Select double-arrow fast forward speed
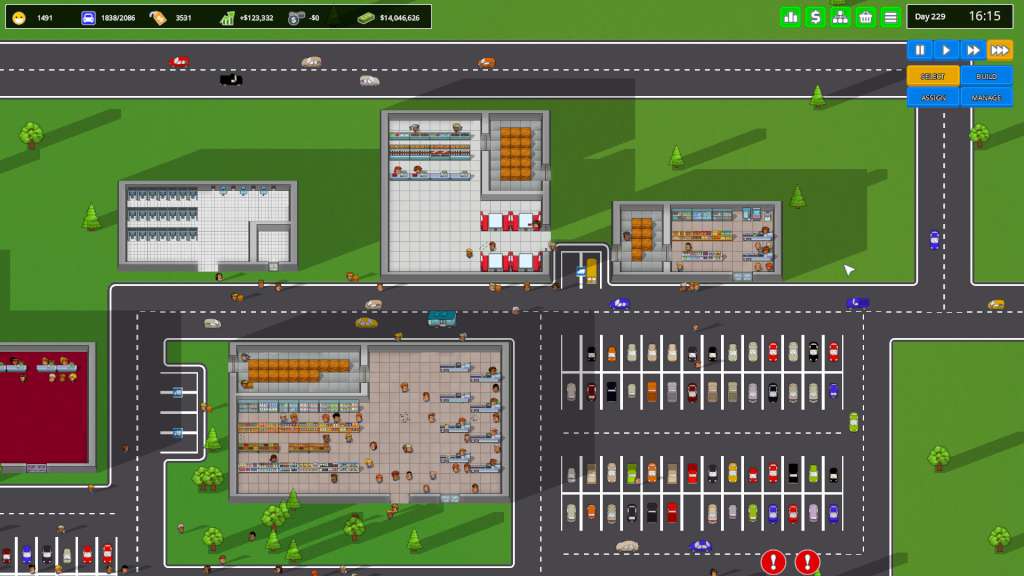Viewport: 1024px width, 576px height. coord(971,49)
